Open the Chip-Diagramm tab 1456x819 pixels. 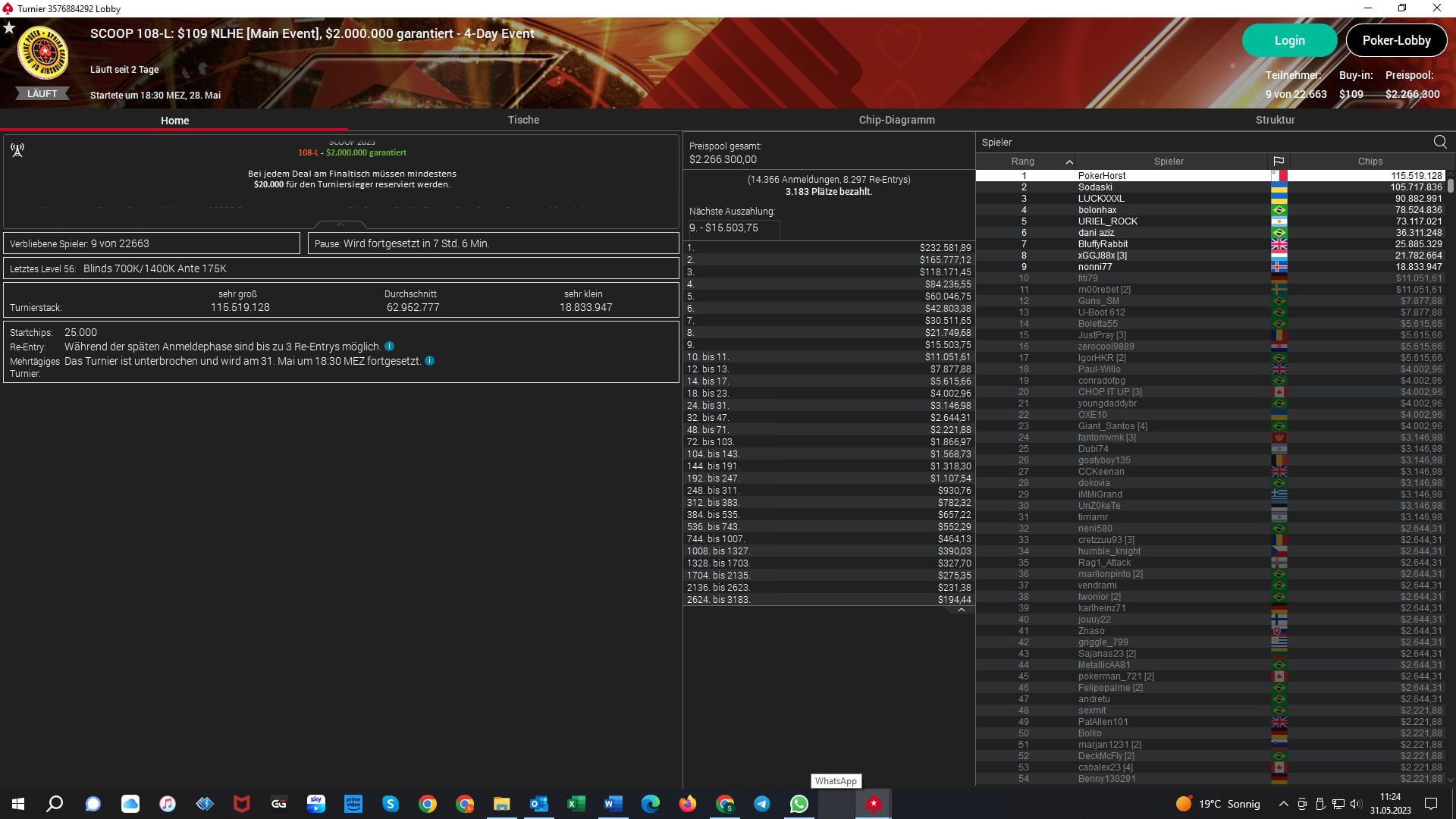click(896, 120)
